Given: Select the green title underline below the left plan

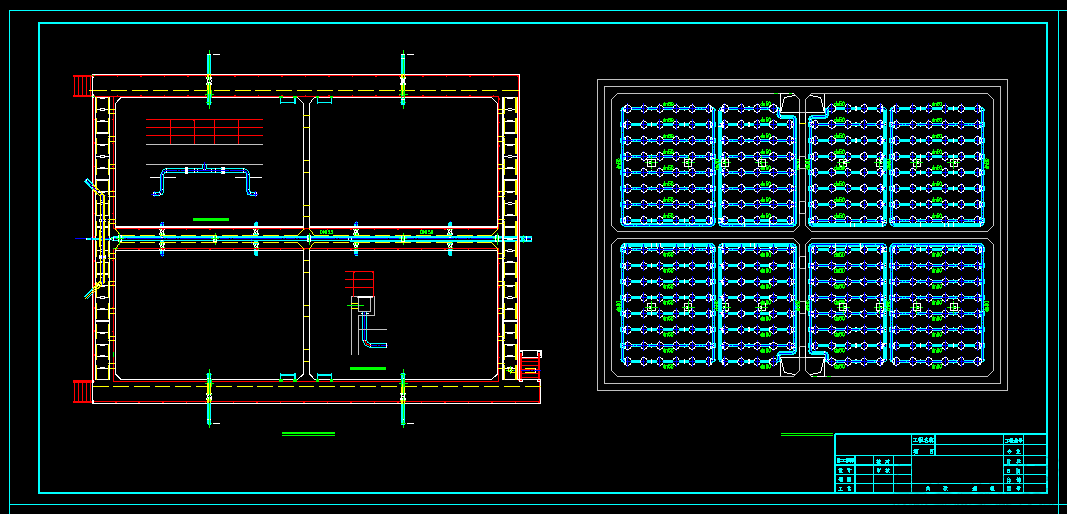Looking at the screenshot, I should pos(308,434).
